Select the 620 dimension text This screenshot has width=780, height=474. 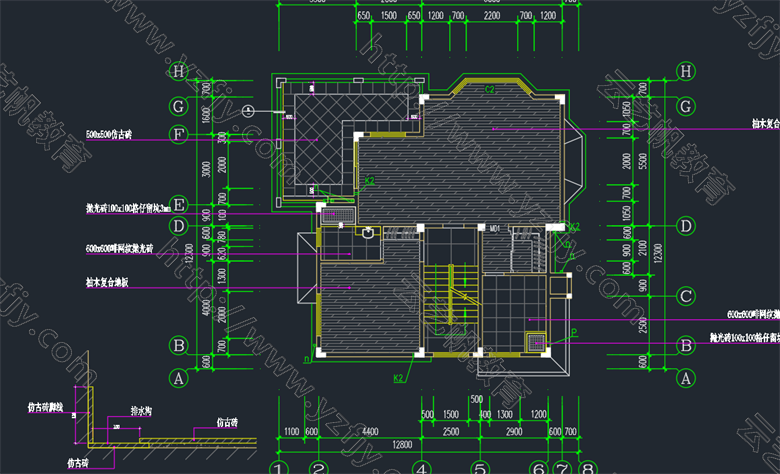pyautogui.click(x=222, y=253)
